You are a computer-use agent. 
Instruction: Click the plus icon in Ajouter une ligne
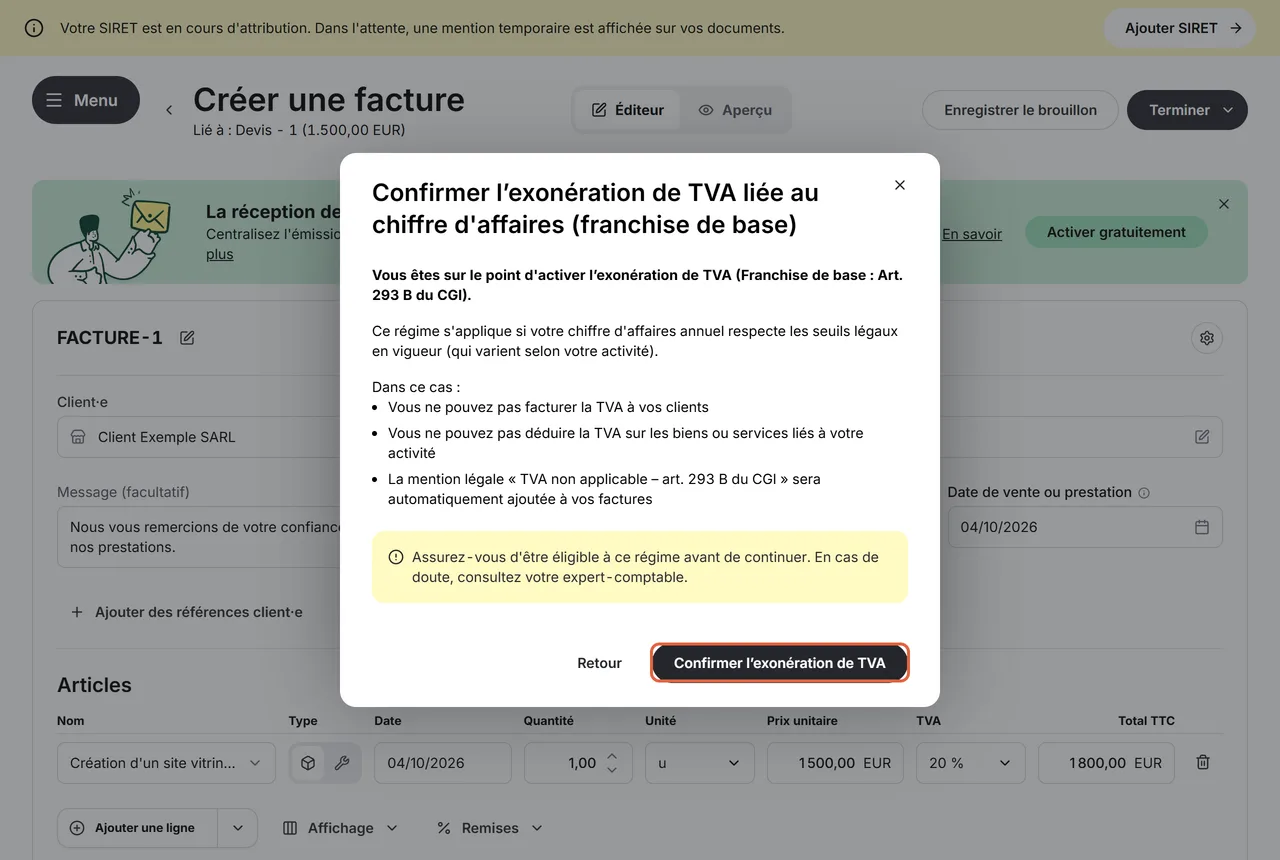pyautogui.click(x=77, y=828)
